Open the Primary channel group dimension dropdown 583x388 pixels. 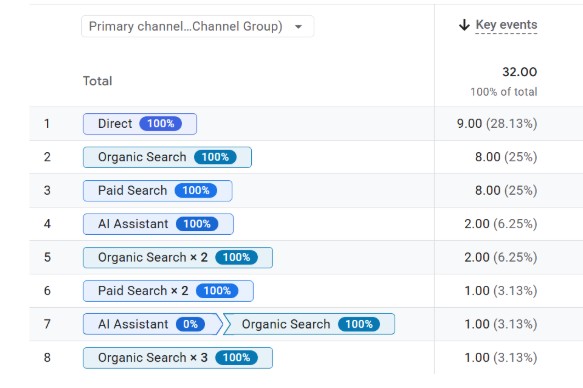click(x=197, y=26)
